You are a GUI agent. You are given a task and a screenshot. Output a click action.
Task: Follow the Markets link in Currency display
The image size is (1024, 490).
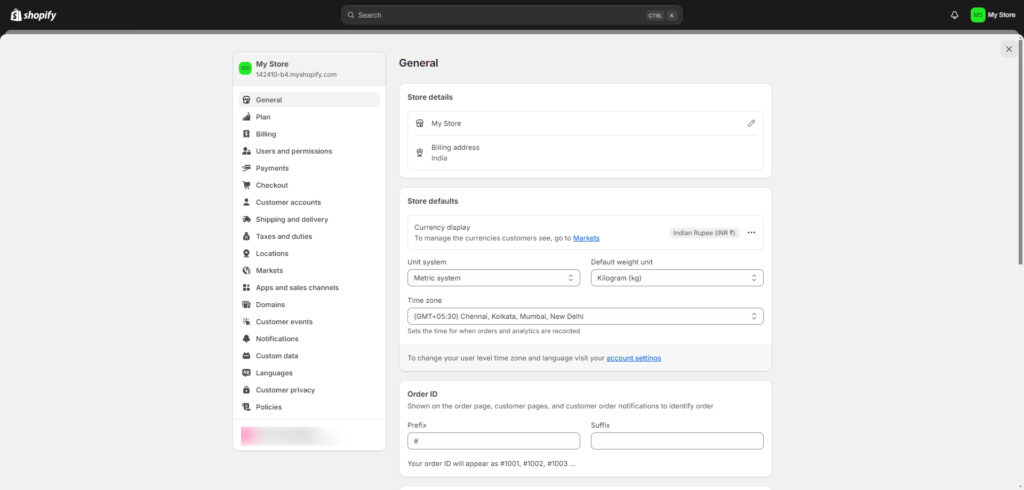[586, 238]
